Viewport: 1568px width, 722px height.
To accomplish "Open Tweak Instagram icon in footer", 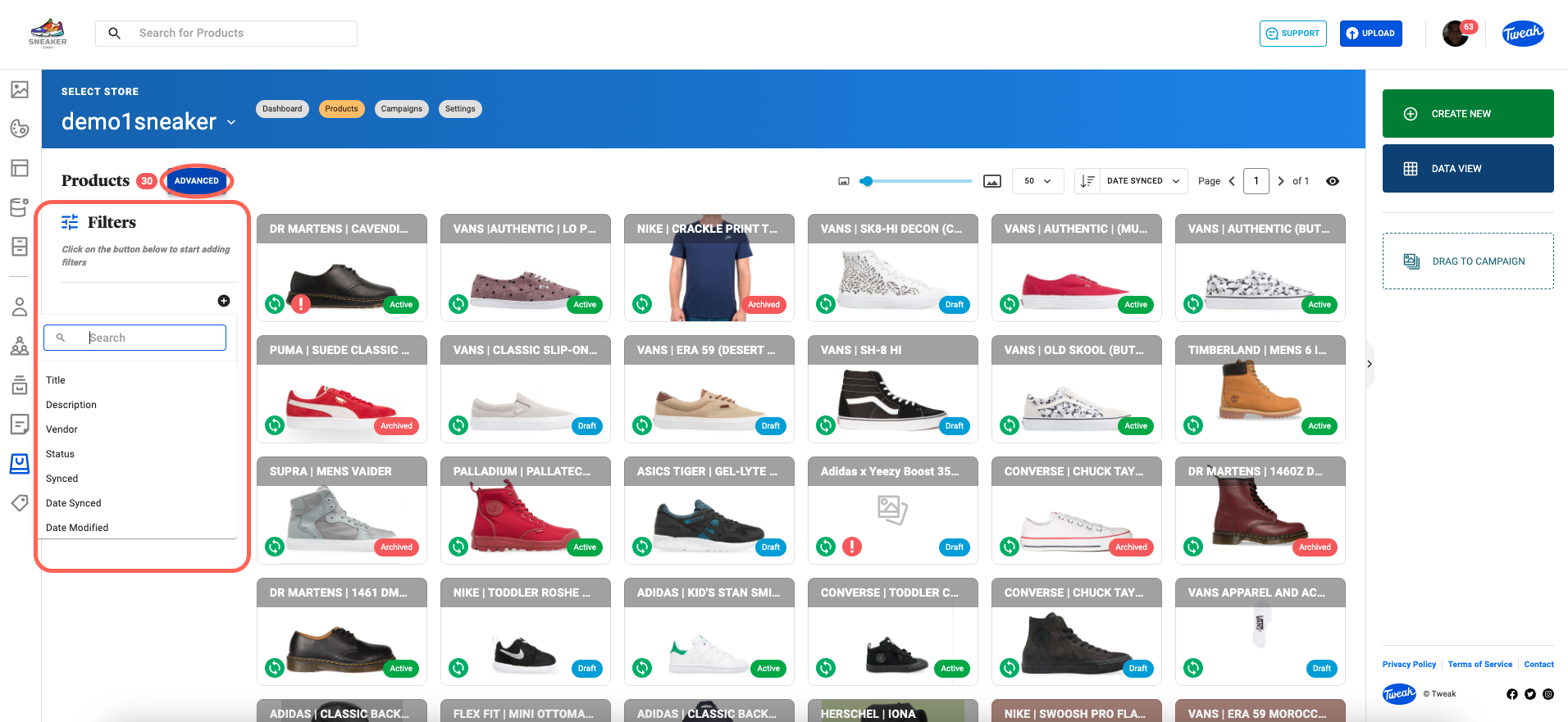I will [x=1548, y=694].
